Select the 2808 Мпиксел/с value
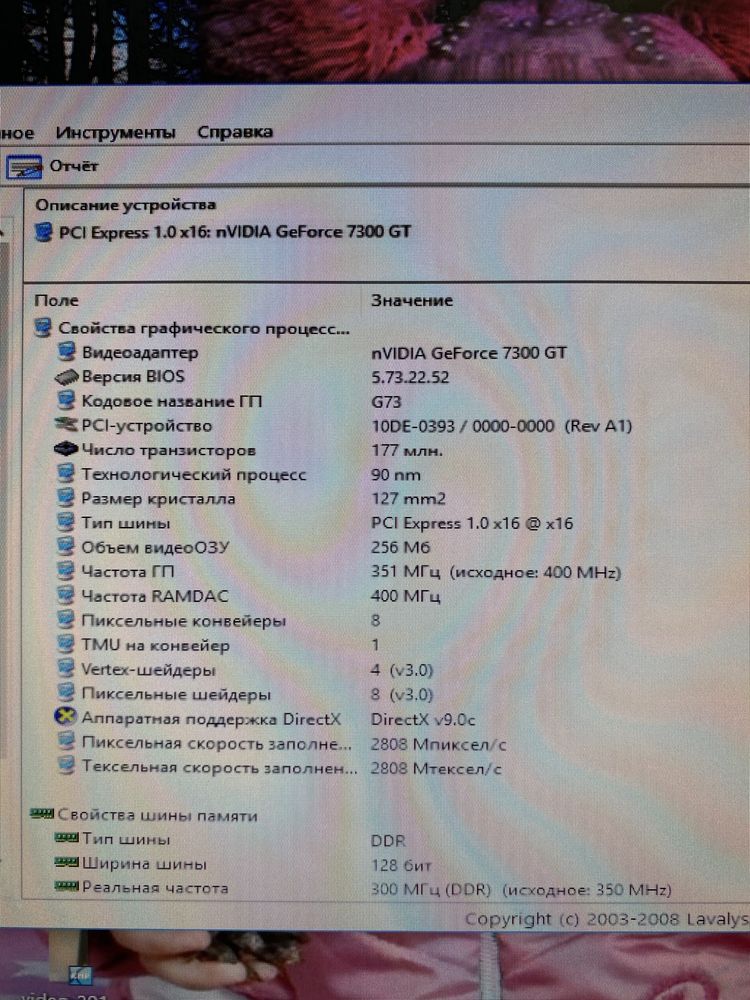The height and width of the screenshot is (1000, 750). [439, 744]
